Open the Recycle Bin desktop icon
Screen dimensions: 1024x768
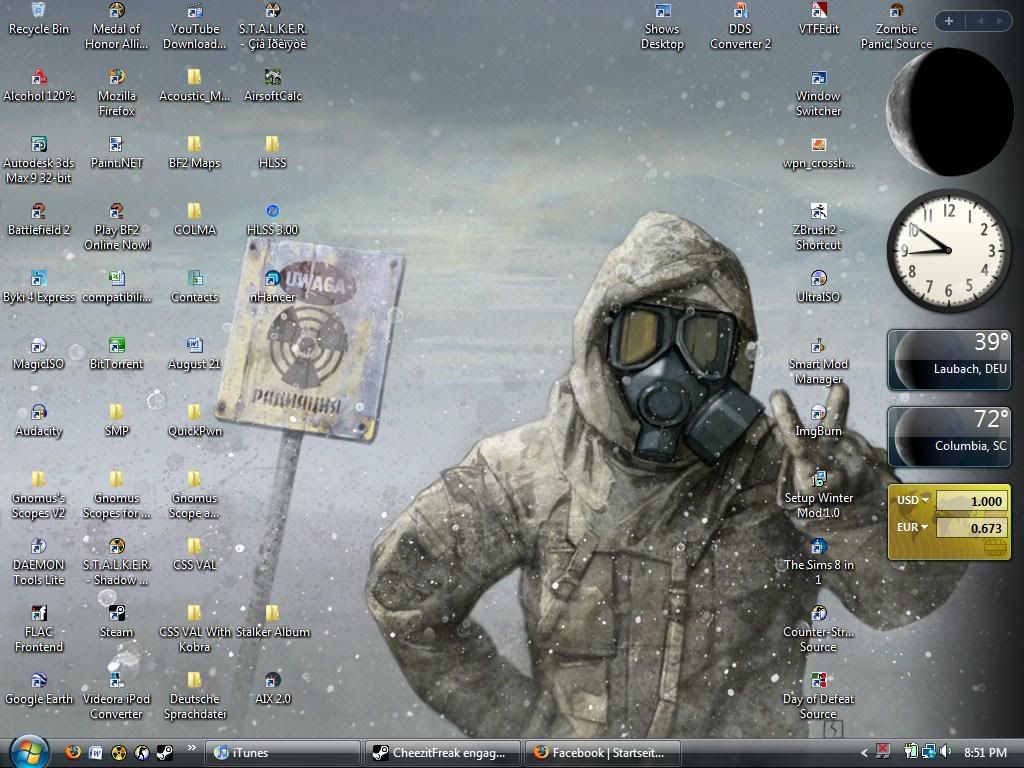click(x=39, y=19)
